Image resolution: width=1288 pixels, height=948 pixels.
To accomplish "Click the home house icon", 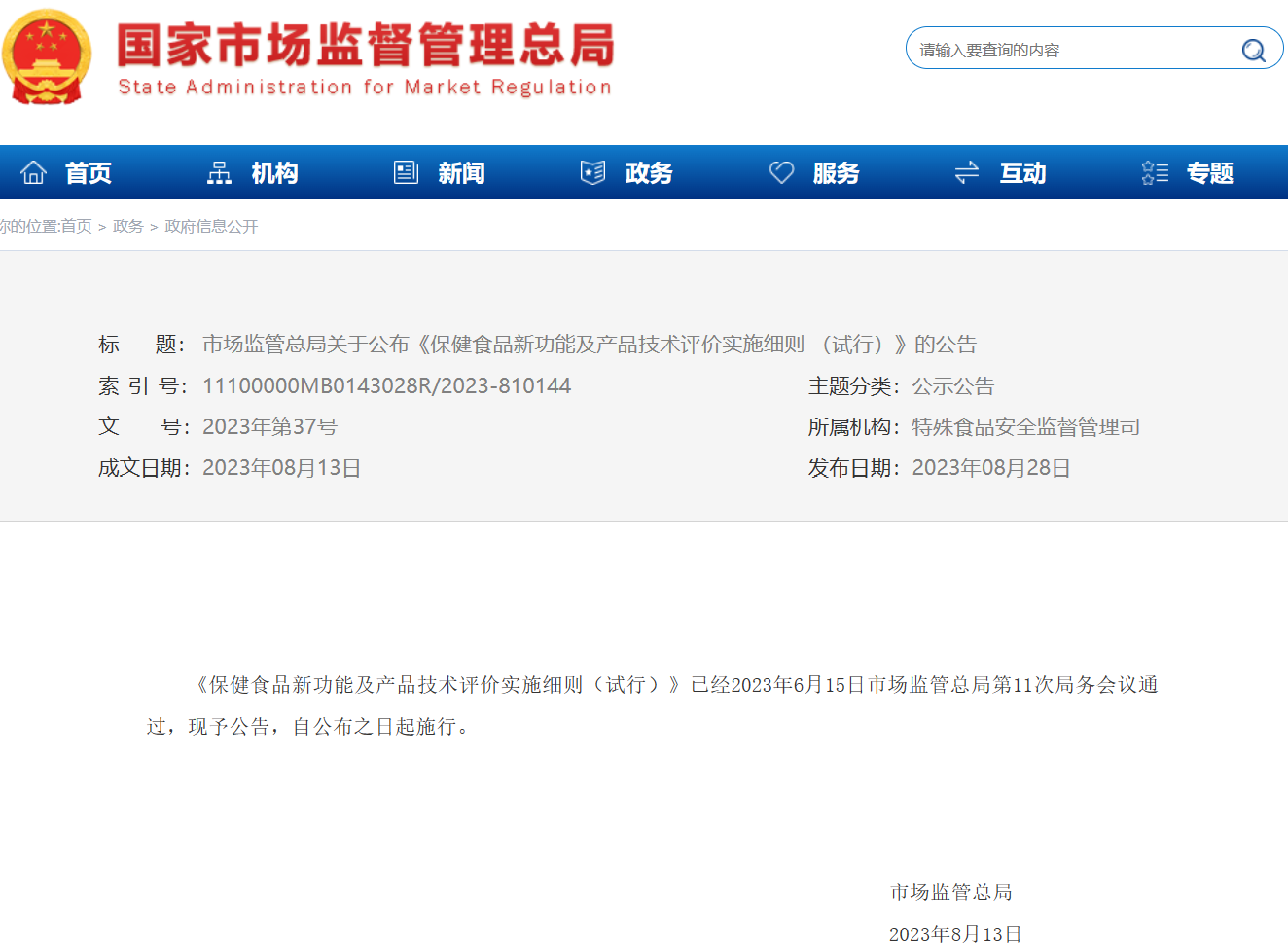I will [34, 172].
